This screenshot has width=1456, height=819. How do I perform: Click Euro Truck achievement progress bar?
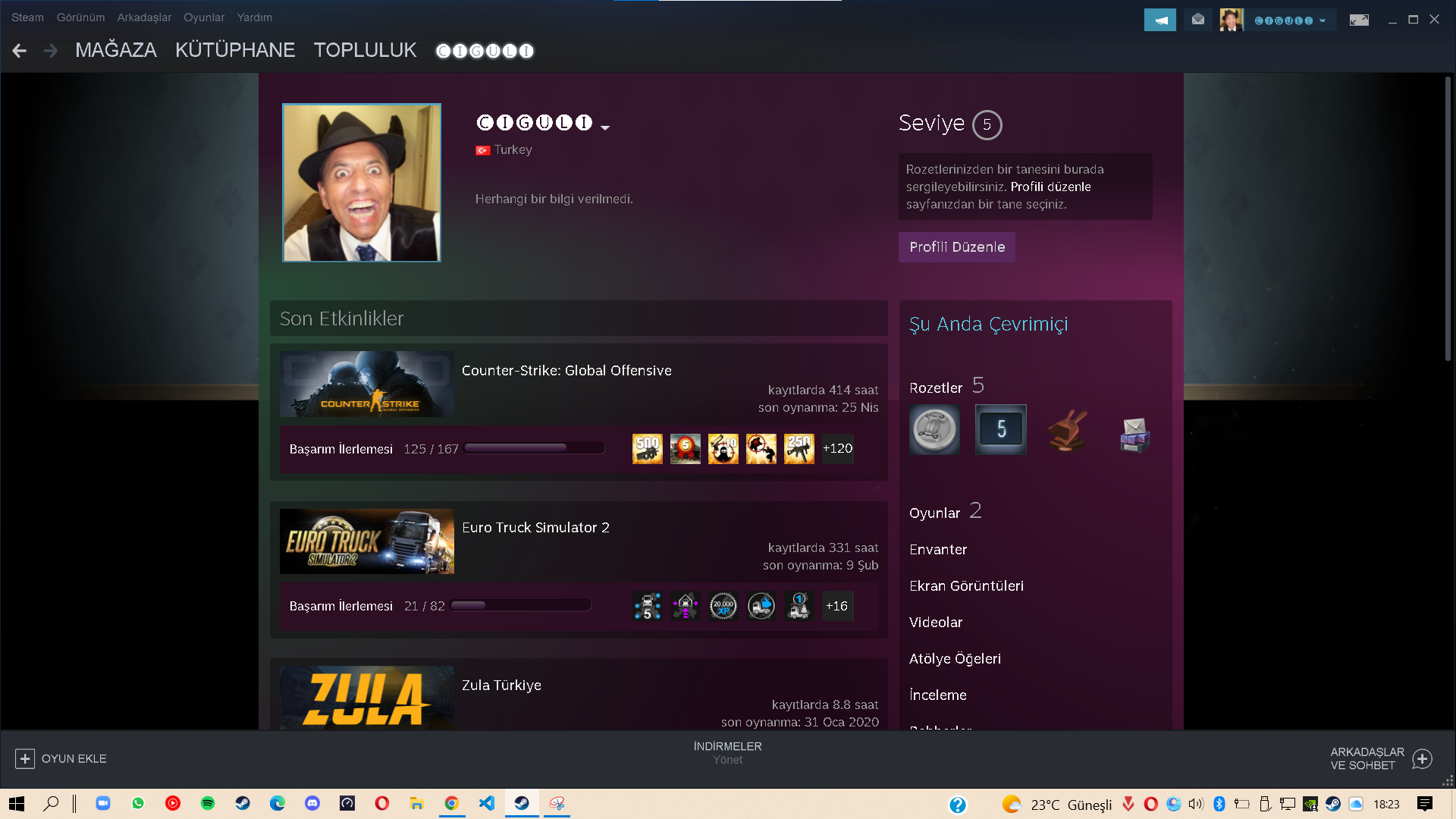coord(520,605)
